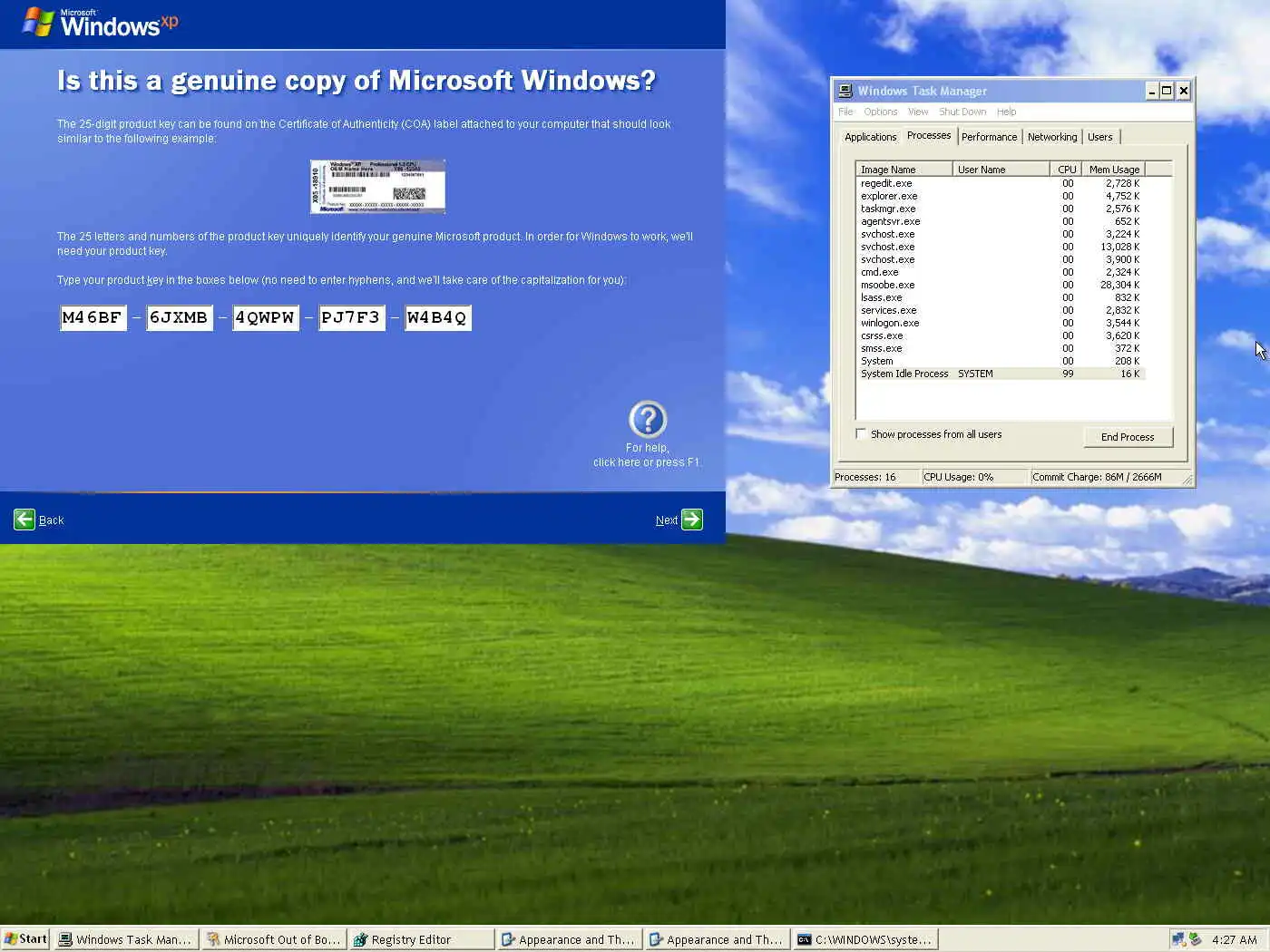Click the fifth product key box W4B4Q
The image size is (1270, 952).
[x=438, y=317]
